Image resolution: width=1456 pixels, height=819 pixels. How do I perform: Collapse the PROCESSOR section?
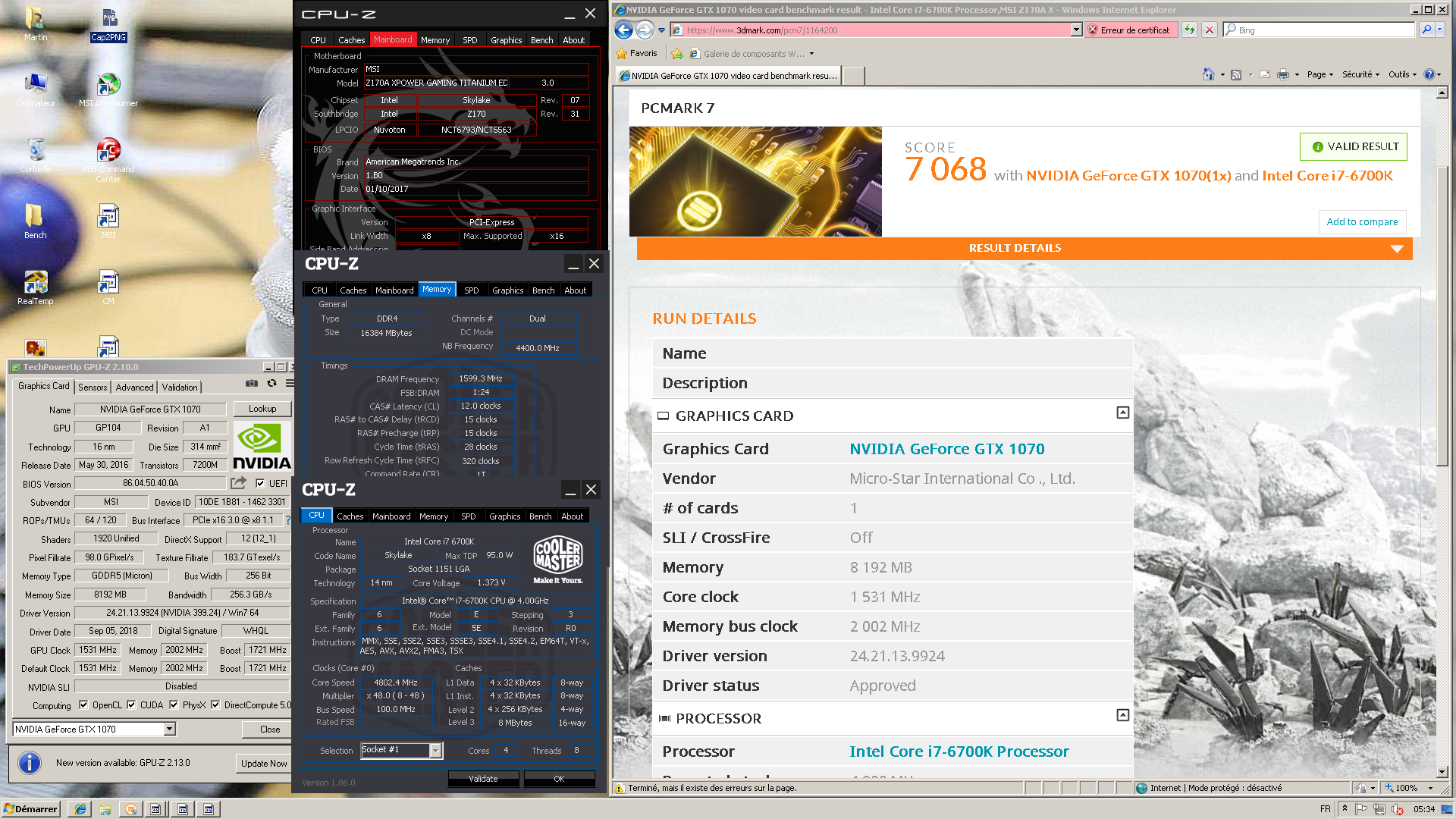(1123, 715)
